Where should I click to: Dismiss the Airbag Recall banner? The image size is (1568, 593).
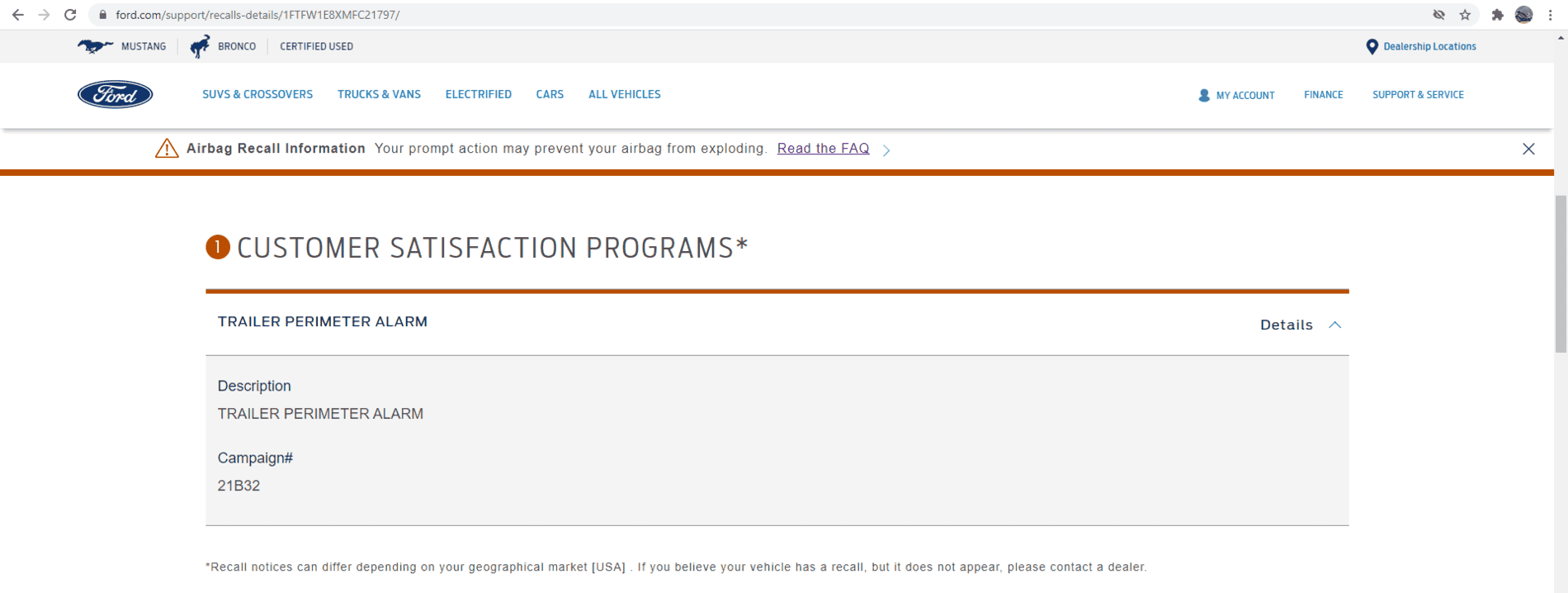pyautogui.click(x=1528, y=149)
